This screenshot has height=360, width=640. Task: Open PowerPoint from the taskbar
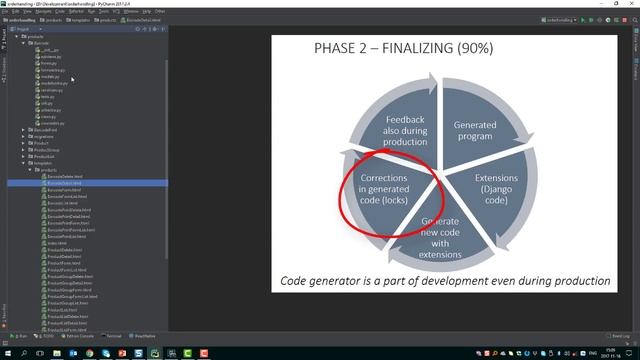(x=122, y=353)
